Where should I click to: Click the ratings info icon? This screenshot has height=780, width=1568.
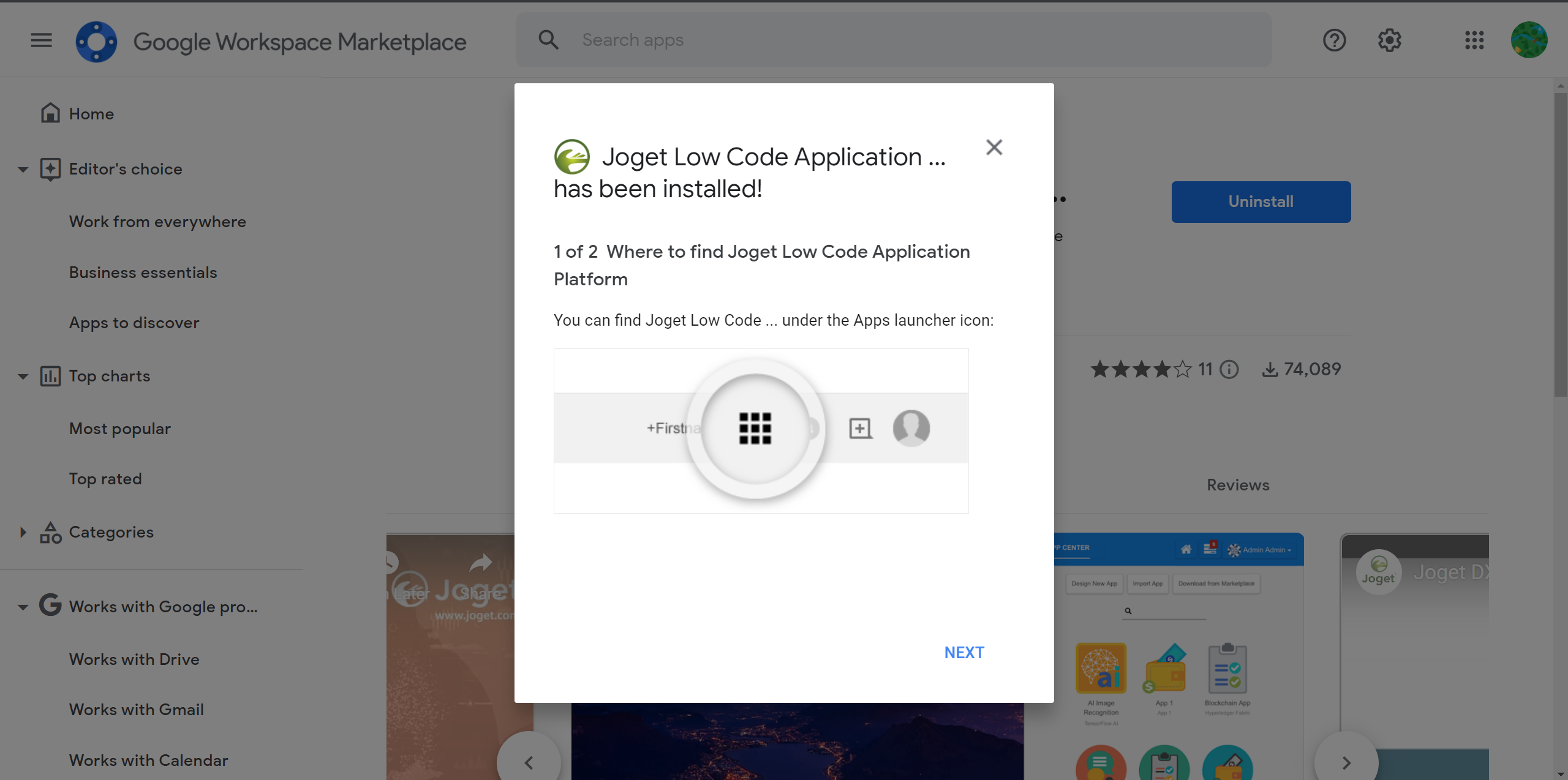[x=1229, y=369]
